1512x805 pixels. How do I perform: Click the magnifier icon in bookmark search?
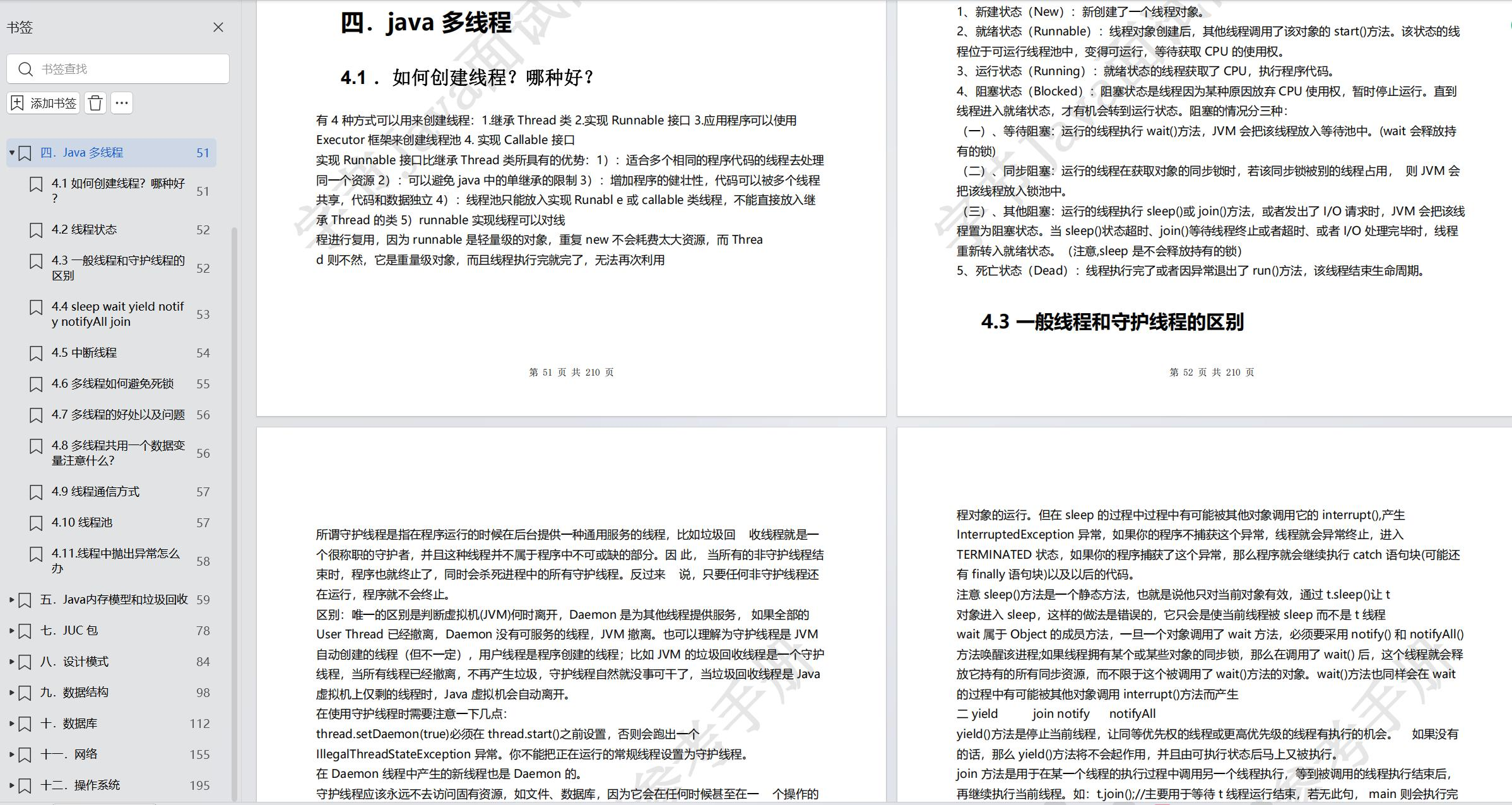click(25, 69)
